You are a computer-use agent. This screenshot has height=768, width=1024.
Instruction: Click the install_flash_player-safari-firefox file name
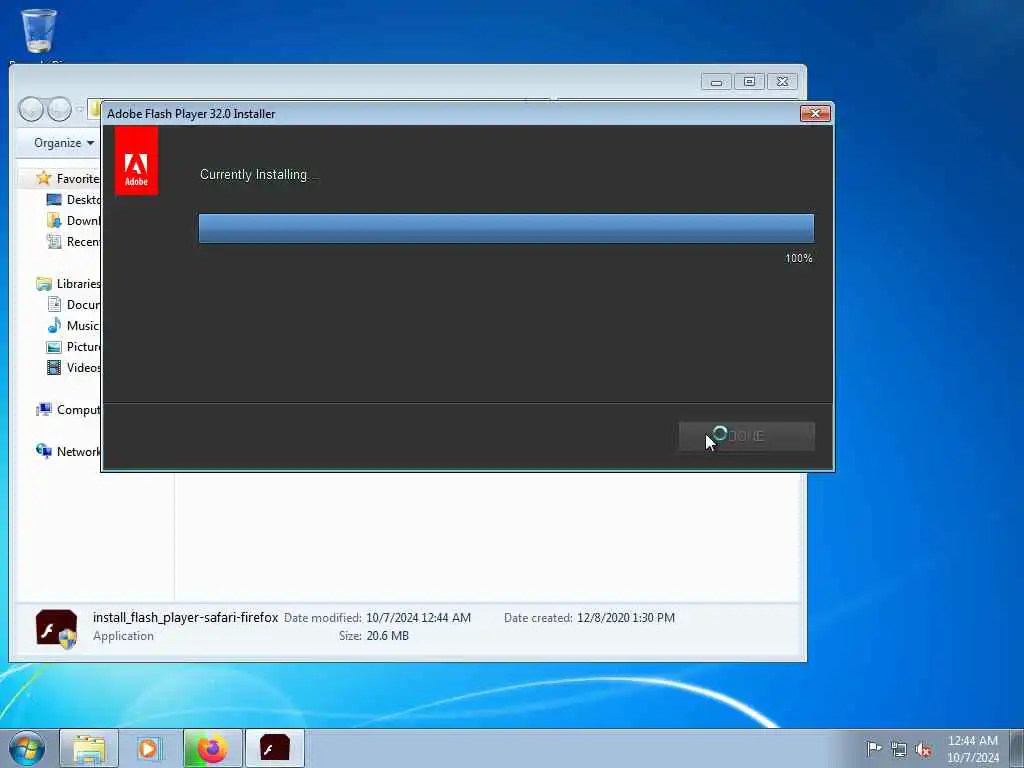click(185, 617)
